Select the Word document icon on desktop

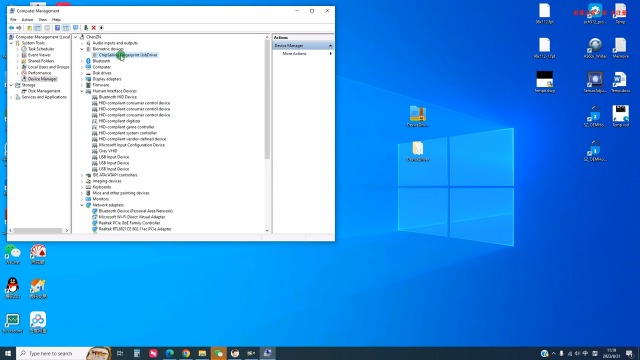[620, 82]
